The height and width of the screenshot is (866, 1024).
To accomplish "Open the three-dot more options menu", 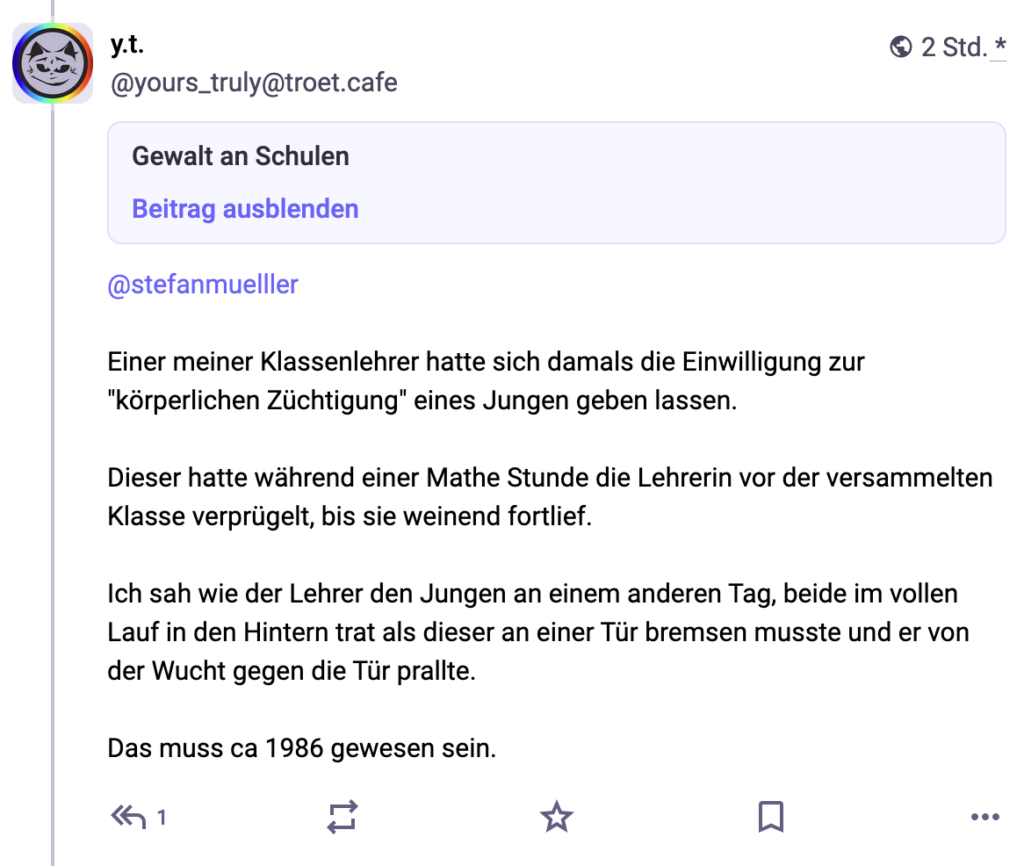I will (x=985, y=817).
